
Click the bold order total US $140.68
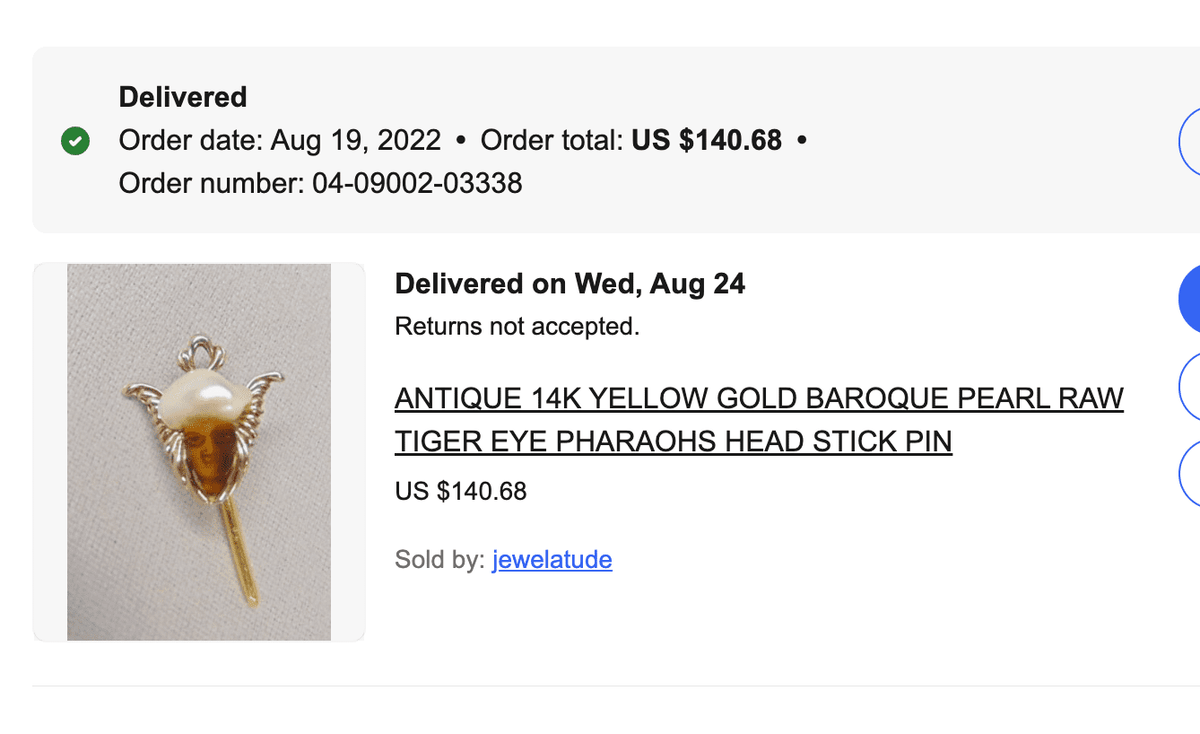click(706, 140)
